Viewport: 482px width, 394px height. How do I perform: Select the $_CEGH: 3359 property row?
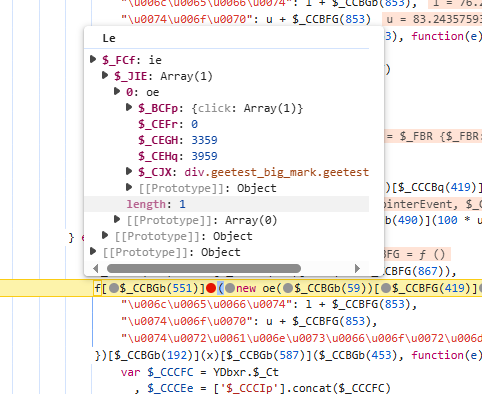tap(226, 140)
